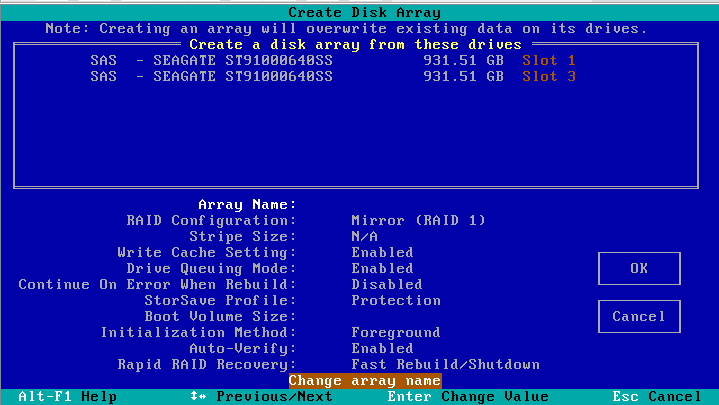The width and height of the screenshot is (719, 405).
Task: Click the OK button
Action: (x=639, y=268)
